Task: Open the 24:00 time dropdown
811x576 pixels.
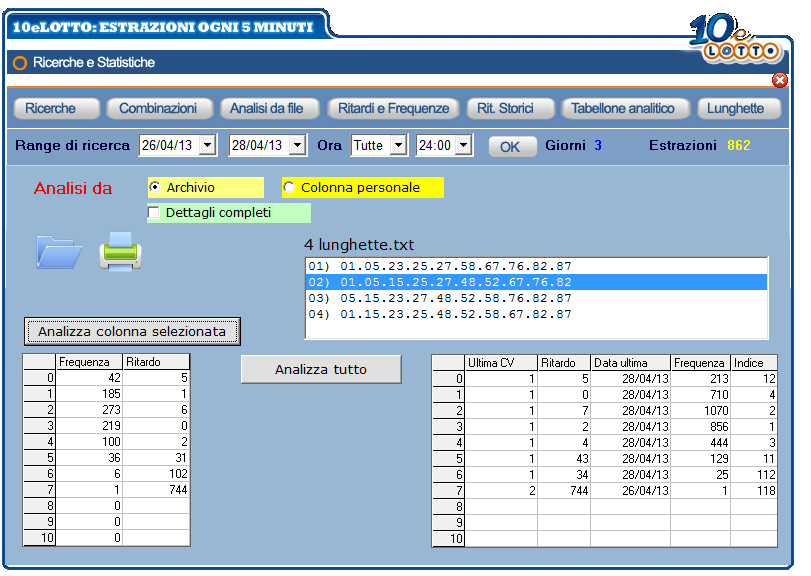Action: 464,145
